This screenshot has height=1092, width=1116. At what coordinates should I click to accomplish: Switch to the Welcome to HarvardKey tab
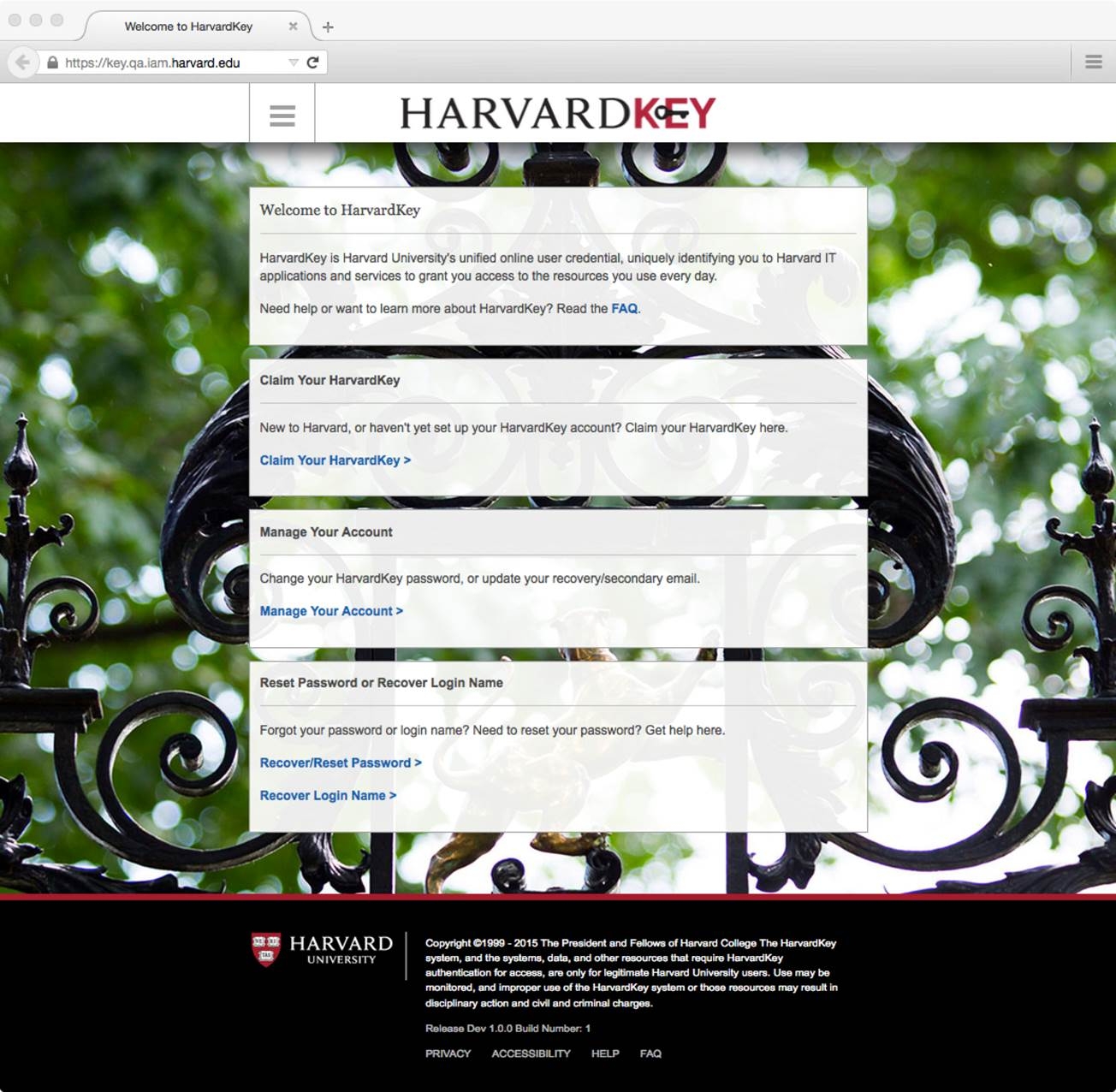[x=190, y=27]
